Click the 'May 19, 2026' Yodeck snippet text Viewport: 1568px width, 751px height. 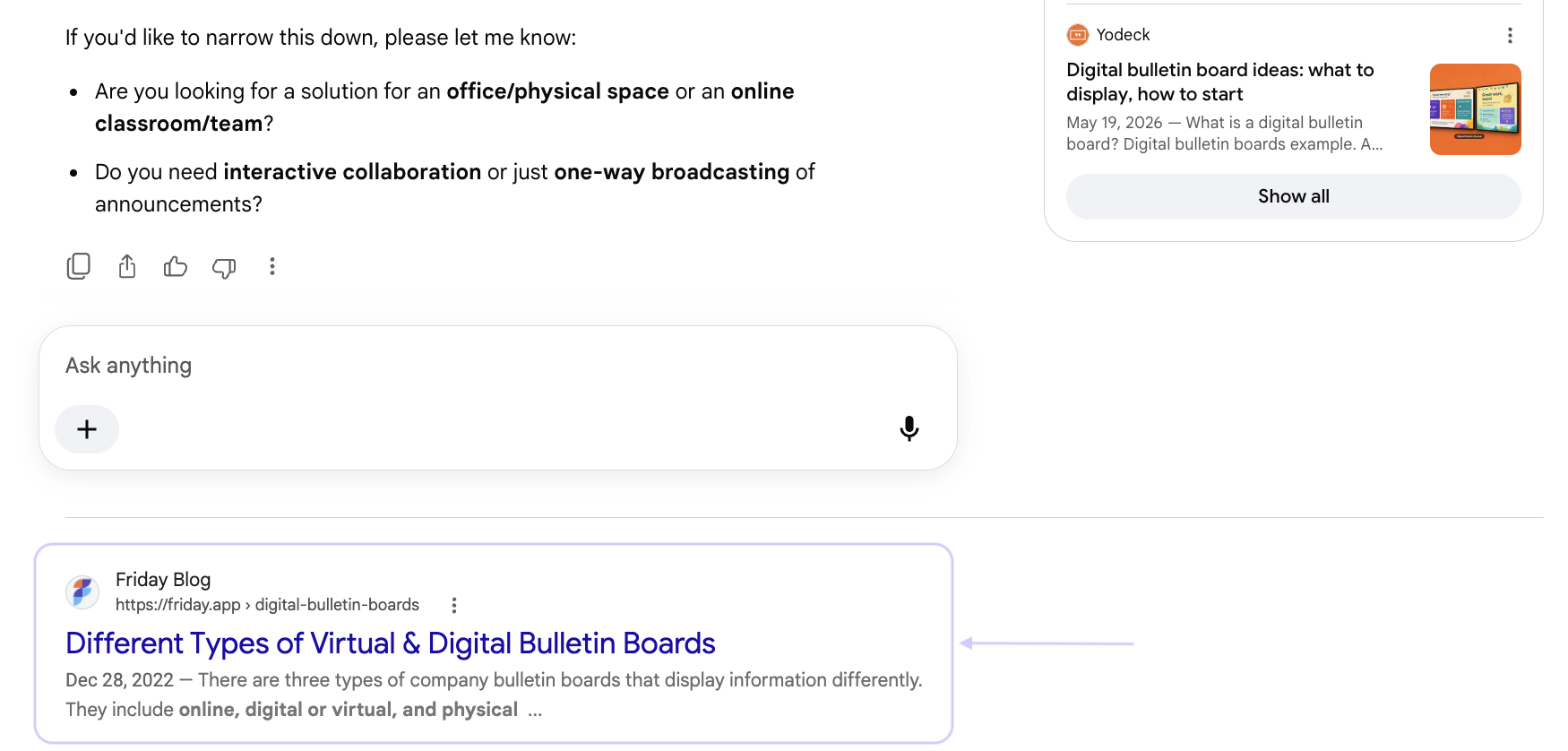[1225, 134]
